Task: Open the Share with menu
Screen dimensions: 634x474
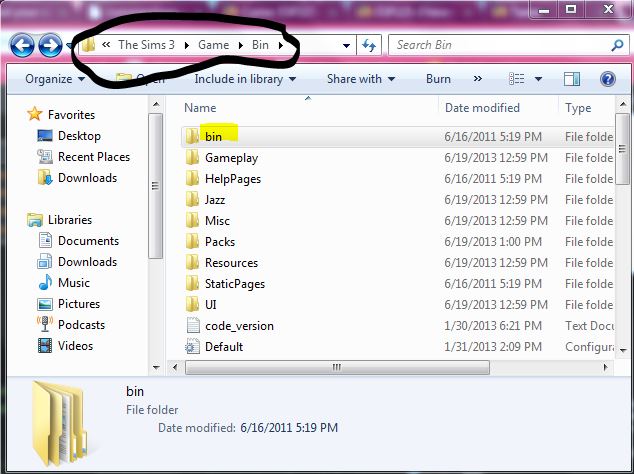Action: click(x=361, y=79)
